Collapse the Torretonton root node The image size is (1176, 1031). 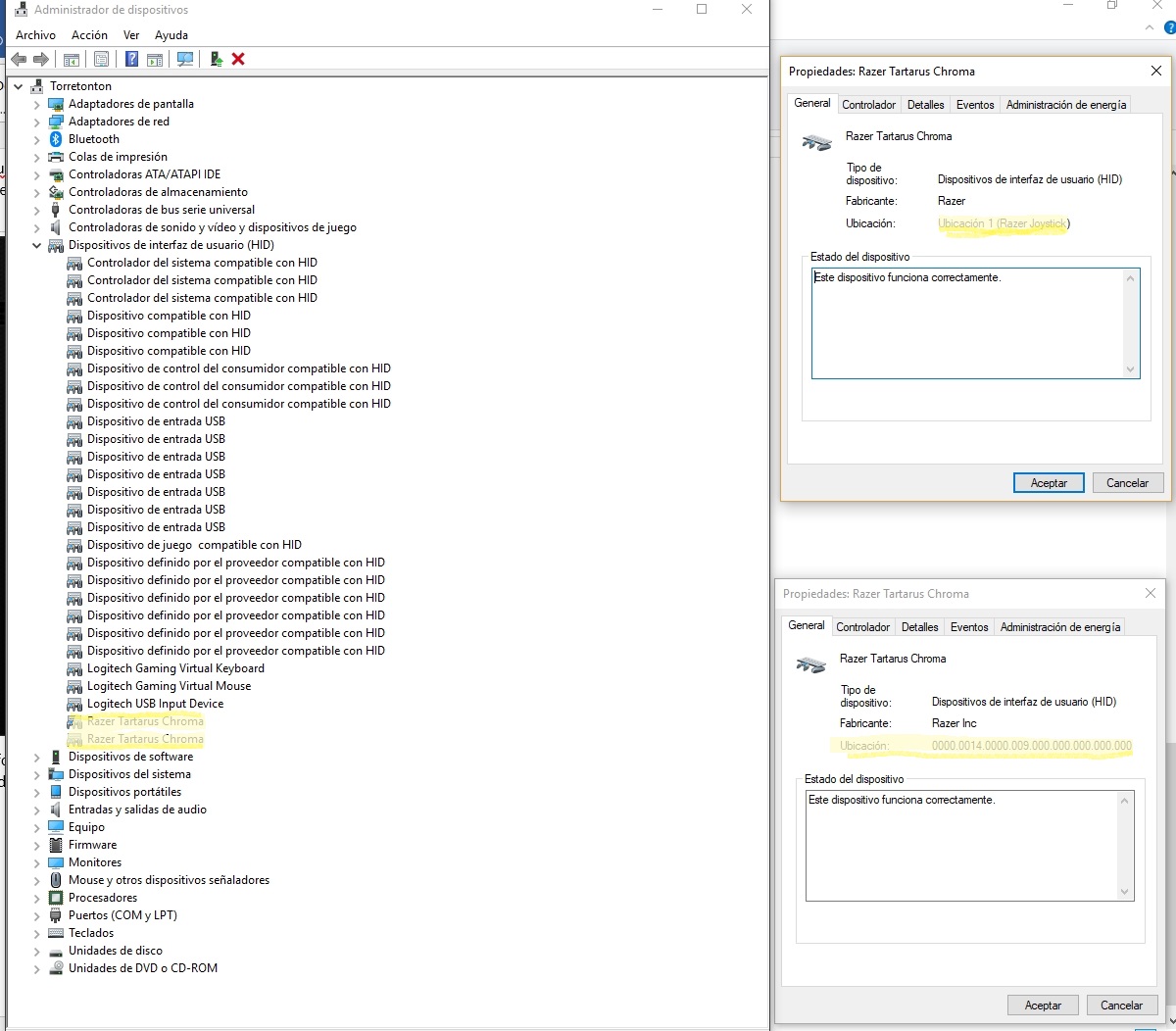[18, 86]
